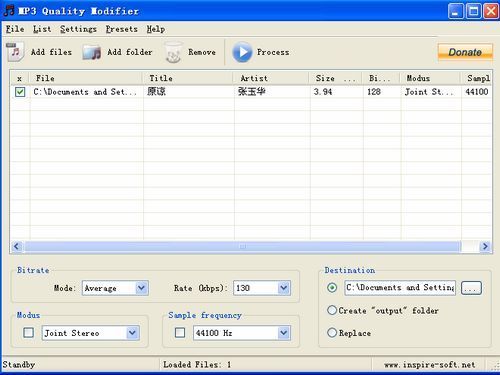This screenshot has width=500, height=375.
Task: Click the Sampl column header
Action: pos(477,78)
